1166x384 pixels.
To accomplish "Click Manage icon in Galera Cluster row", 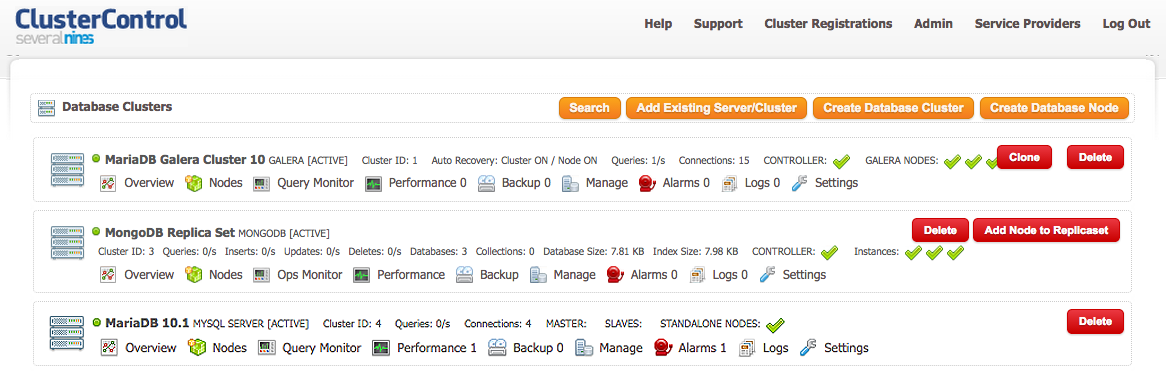I will click(570, 183).
